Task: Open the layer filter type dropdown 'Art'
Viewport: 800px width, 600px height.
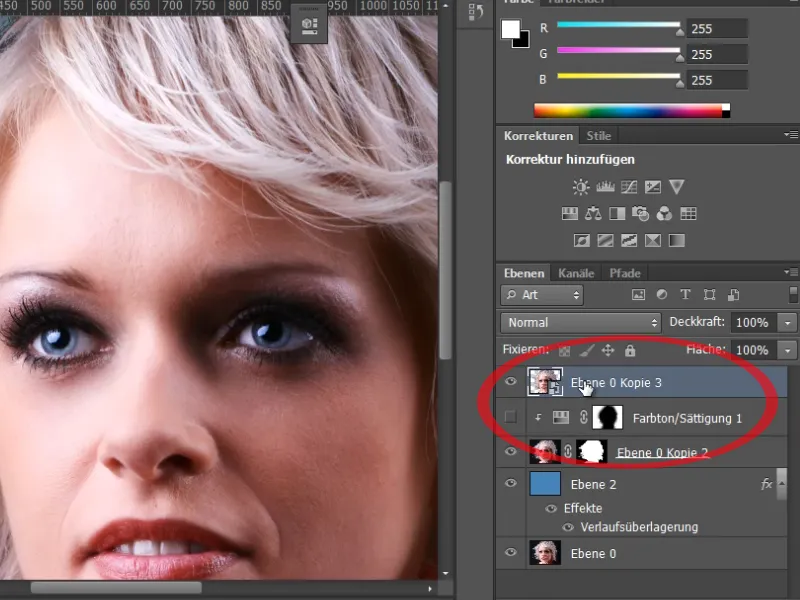Action: 542,295
